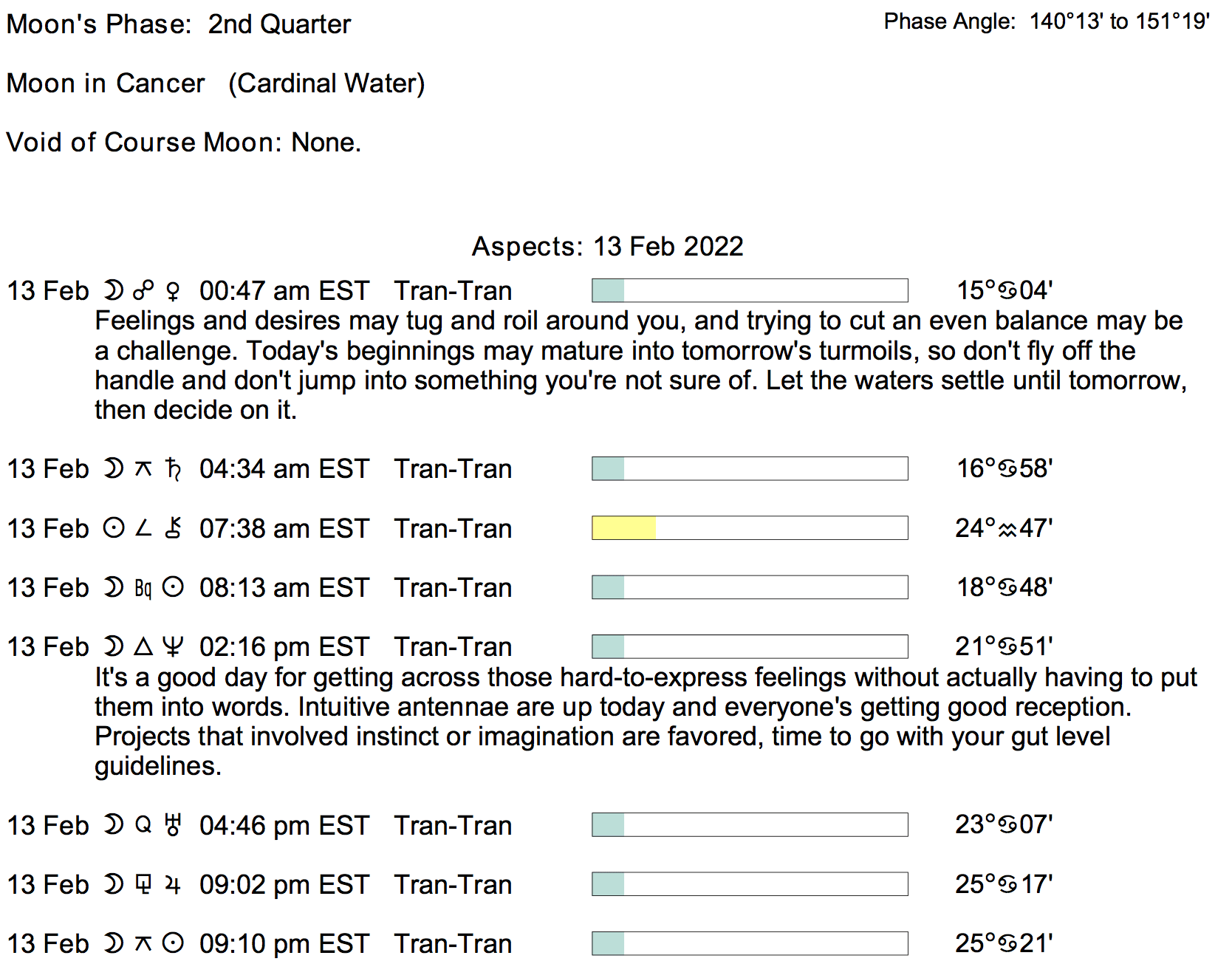Click the Sun glyph starting the 07:38 am row

(114, 529)
